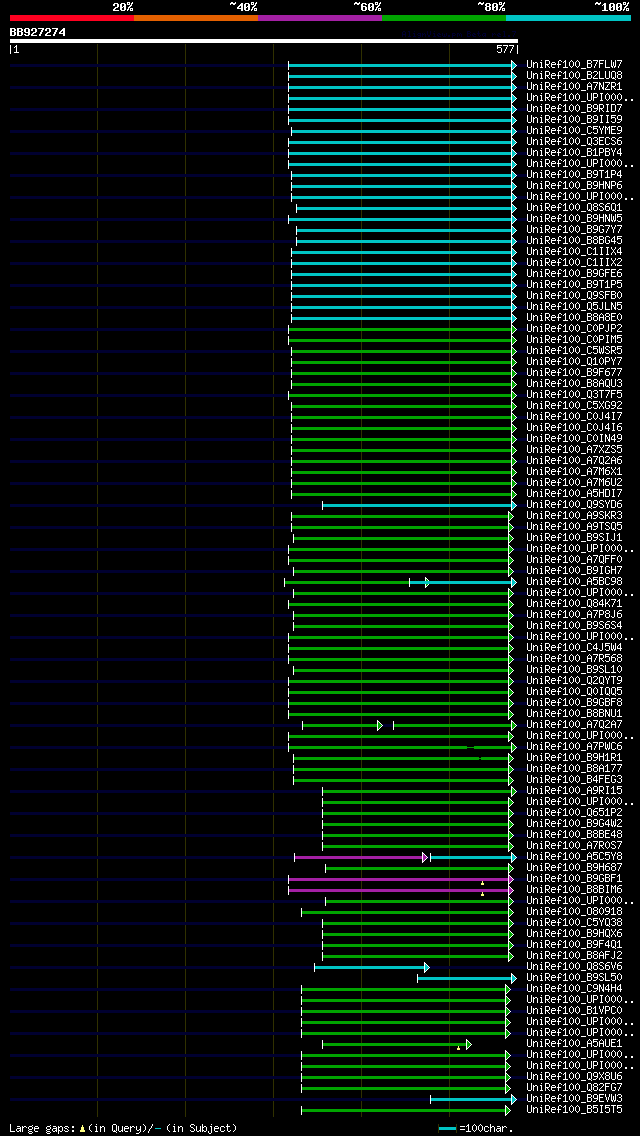Select the UniRef100_A9SKR3 label
Screen dimensions: 640x1136
[575, 515]
